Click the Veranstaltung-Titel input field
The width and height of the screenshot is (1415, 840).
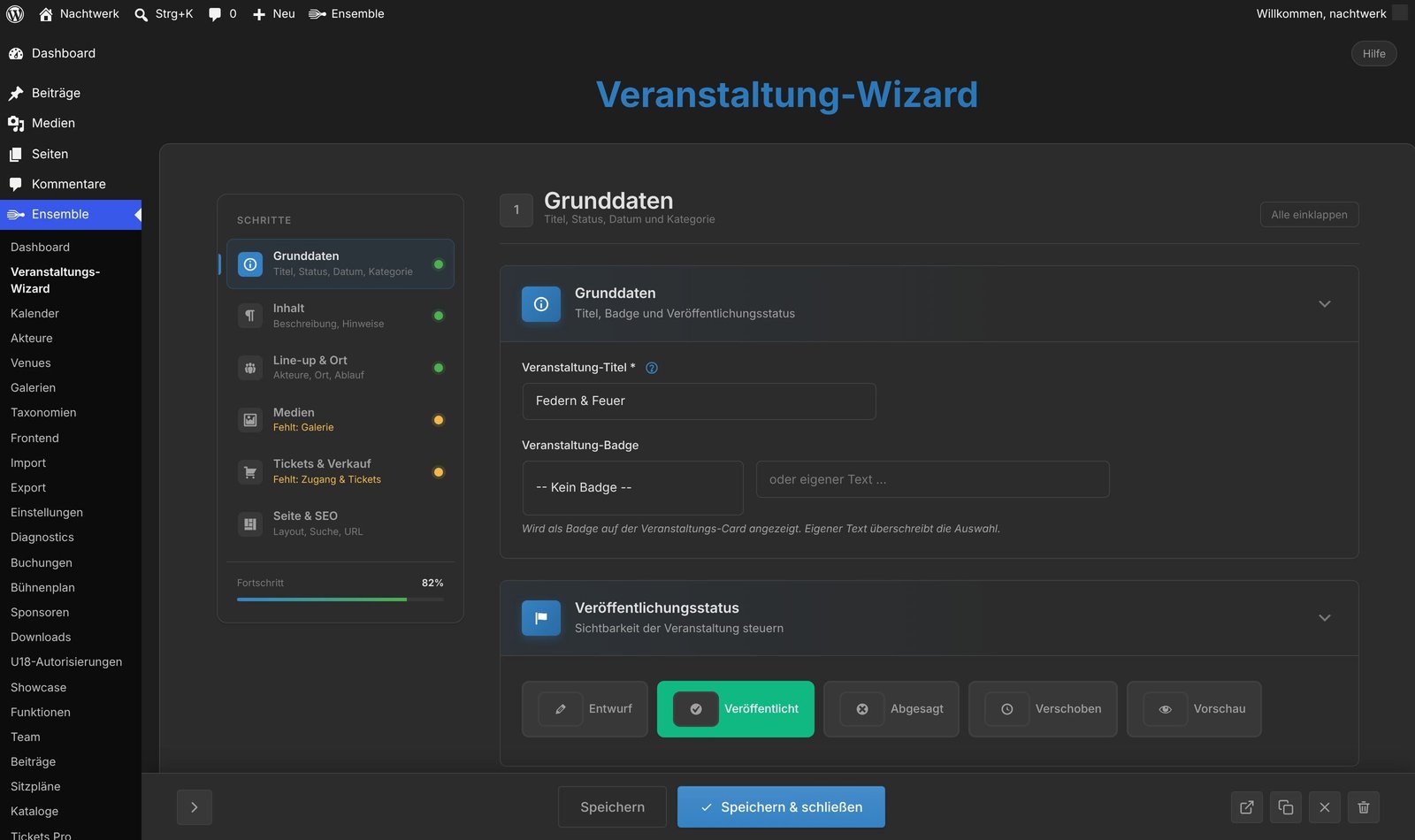700,401
